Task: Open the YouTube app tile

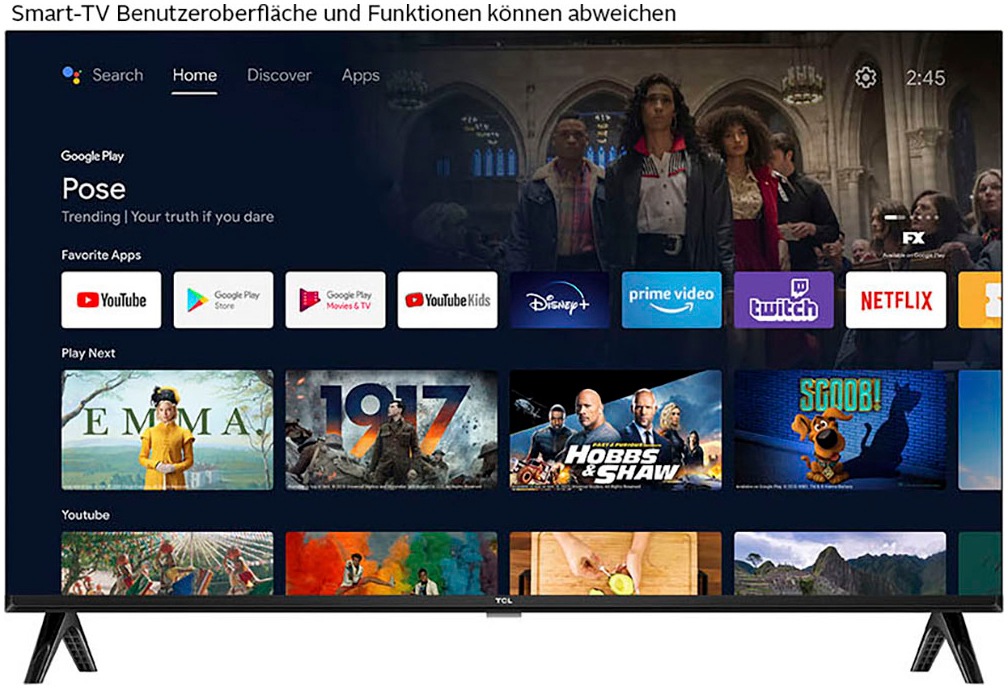Action: pyautogui.click(x=111, y=300)
